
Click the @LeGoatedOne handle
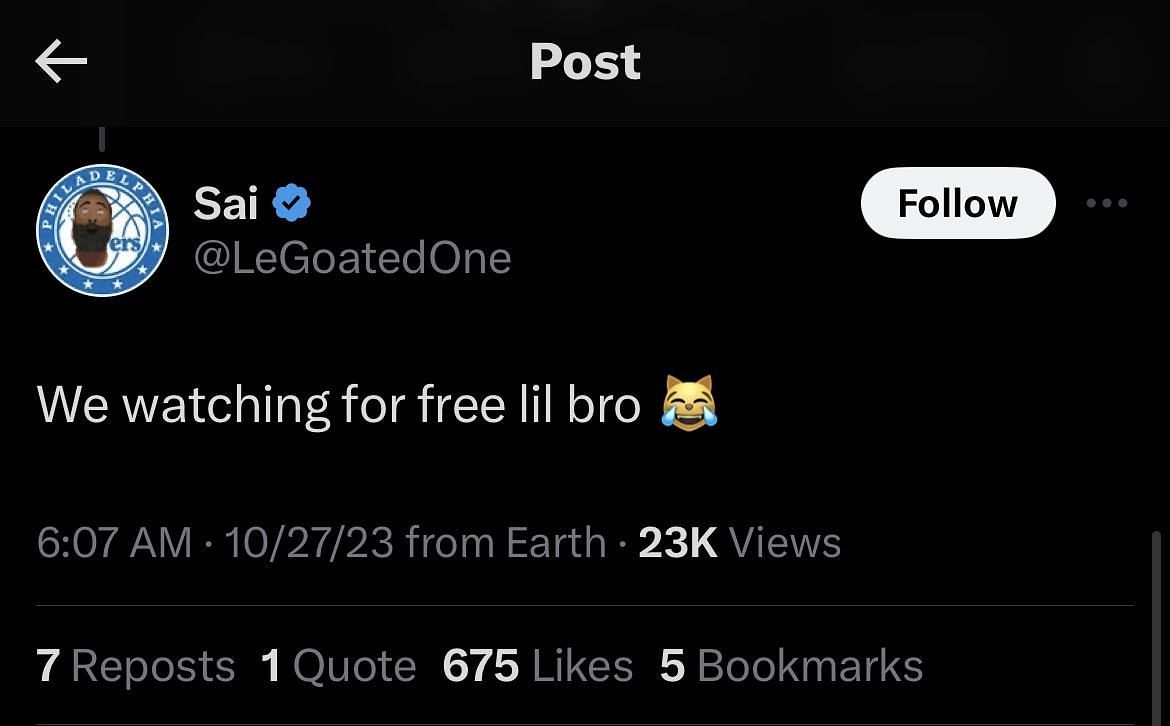point(352,258)
